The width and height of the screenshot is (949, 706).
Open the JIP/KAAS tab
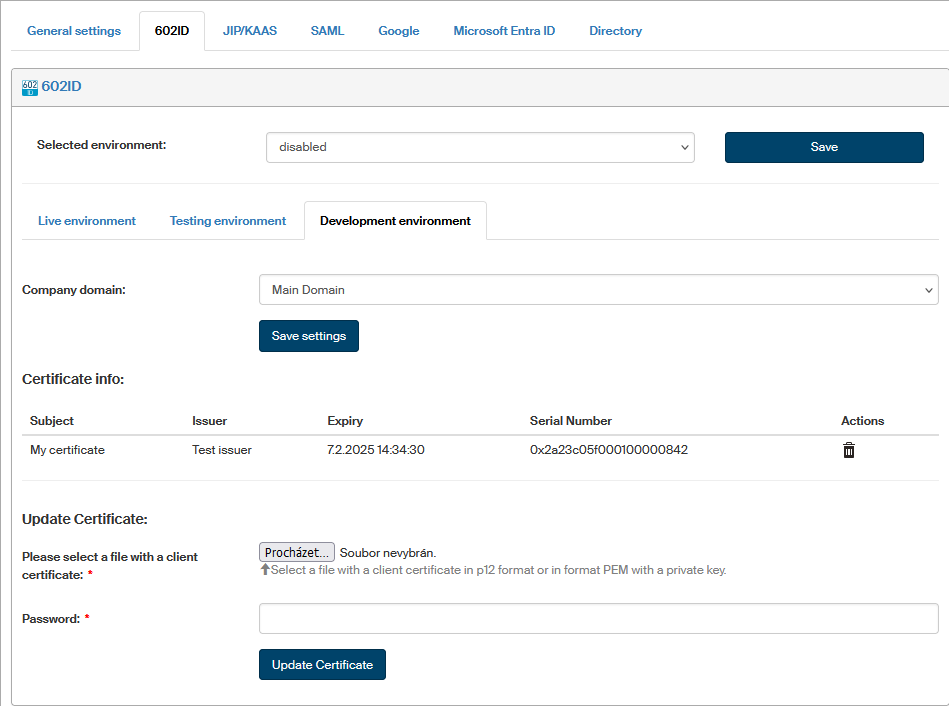(x=250, y=31)
